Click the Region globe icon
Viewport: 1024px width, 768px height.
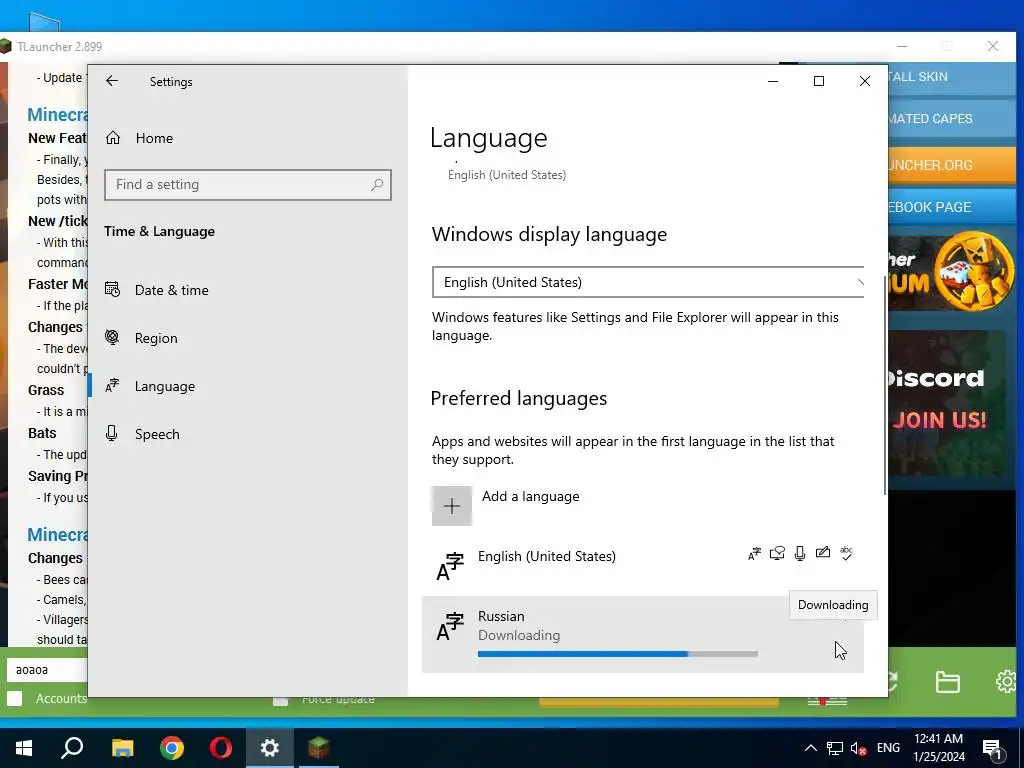112,337
